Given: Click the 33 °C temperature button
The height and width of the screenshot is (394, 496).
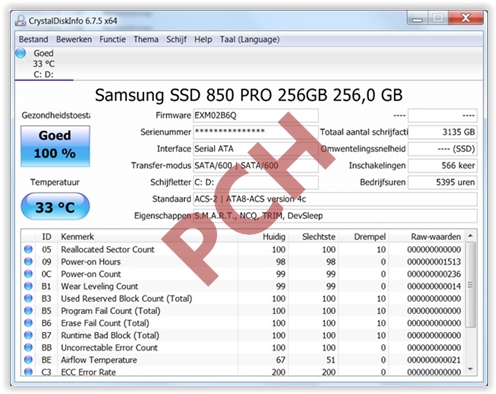Looking at the screenshot, I should coord(55,207).
